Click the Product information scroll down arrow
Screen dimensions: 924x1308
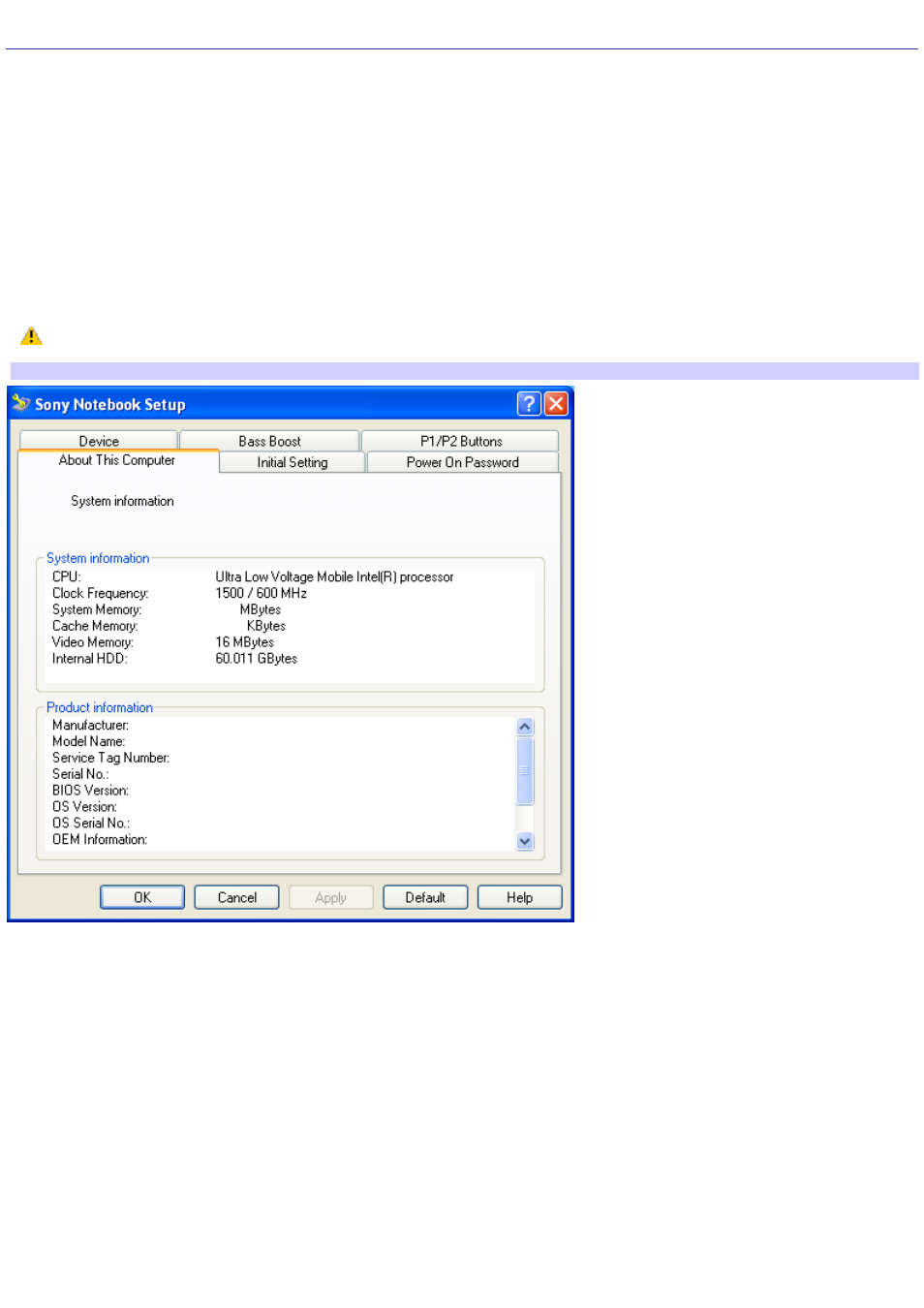525,841
